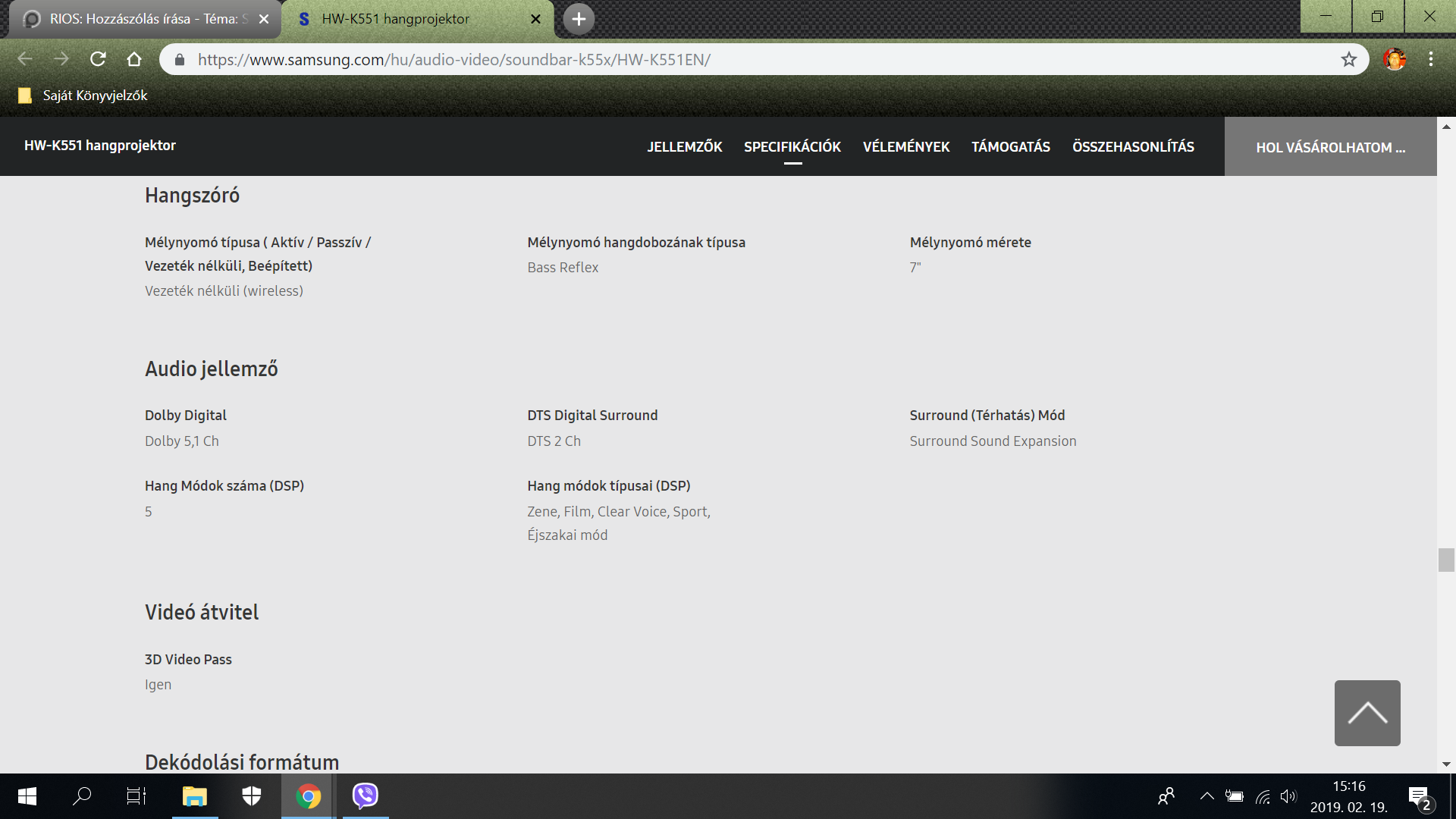Jump to top with the up-arrow button
The image size is (1456, 819).
(x=1367, y=713)
